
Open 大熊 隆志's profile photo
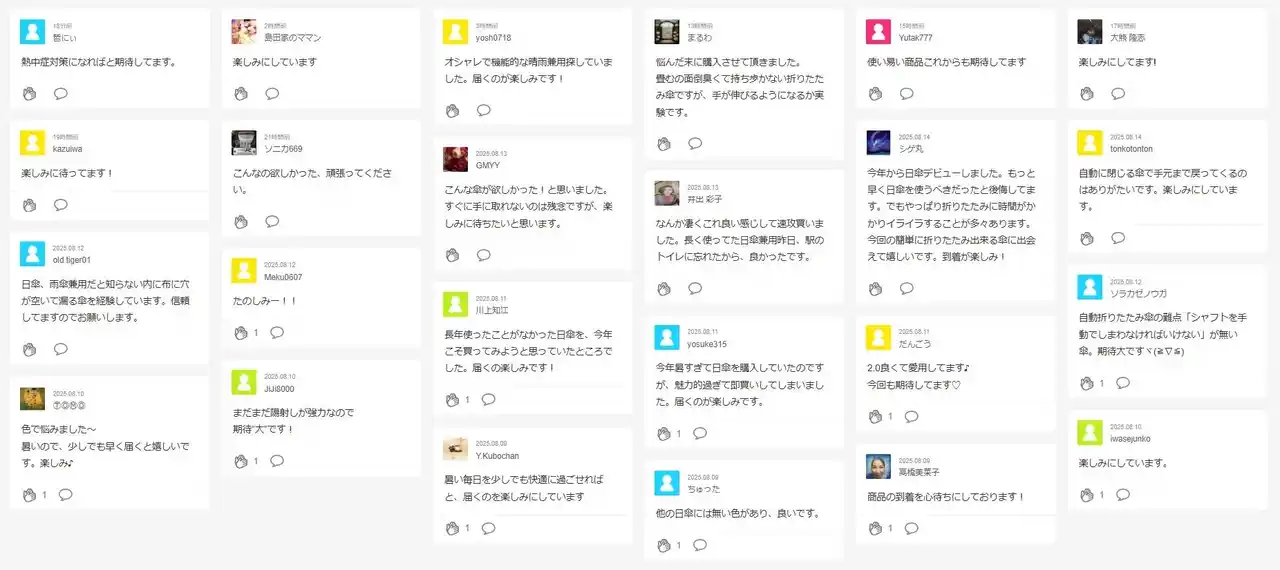[x=1089, y=32]
